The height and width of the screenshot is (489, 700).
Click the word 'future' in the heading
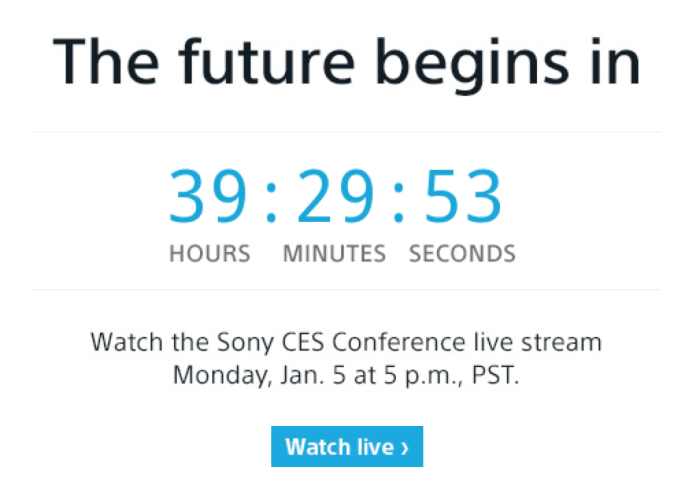267,62
